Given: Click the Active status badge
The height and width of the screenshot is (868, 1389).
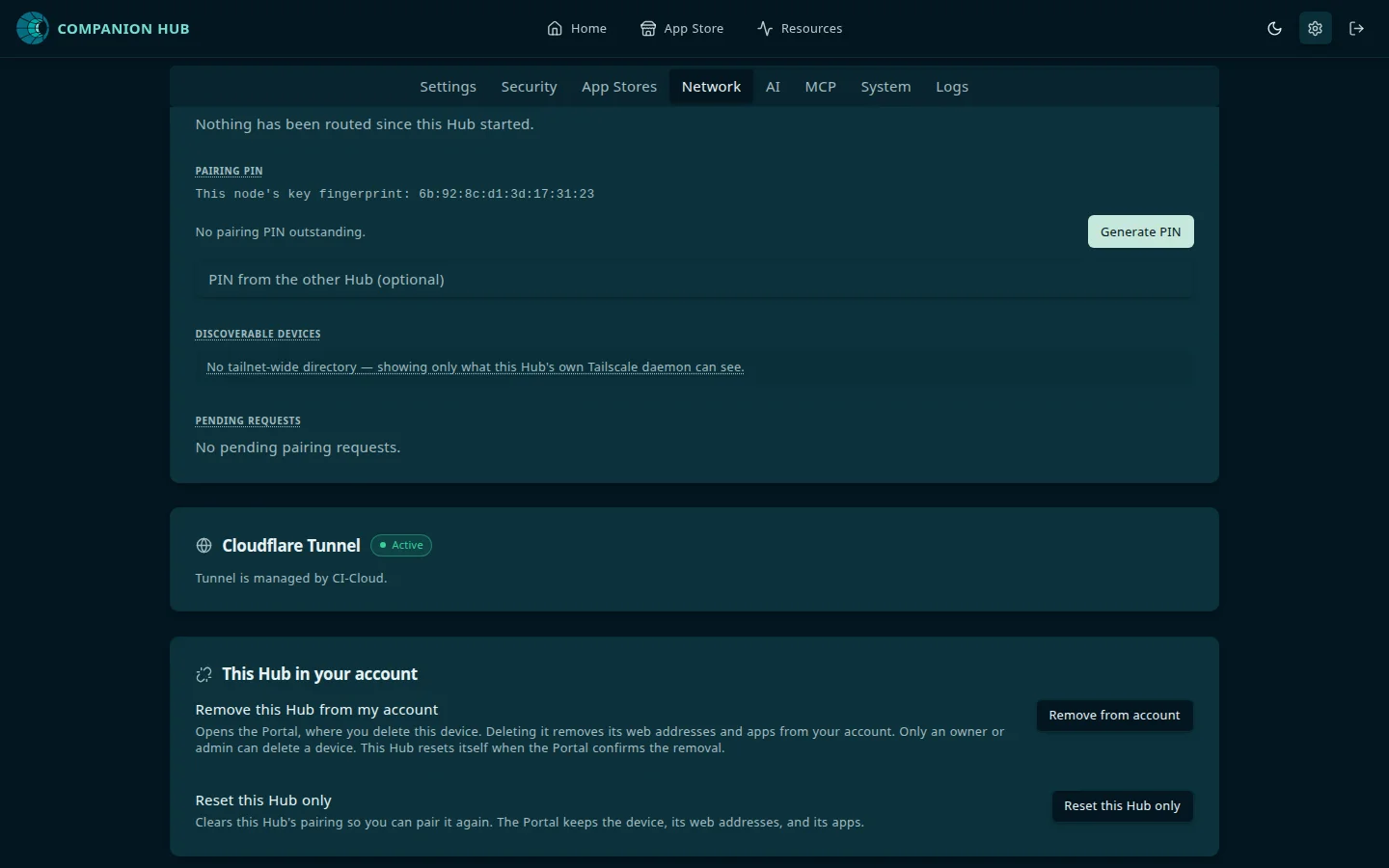Looking at the screenshot, I should pyautogui.click(x=401, y=546).
